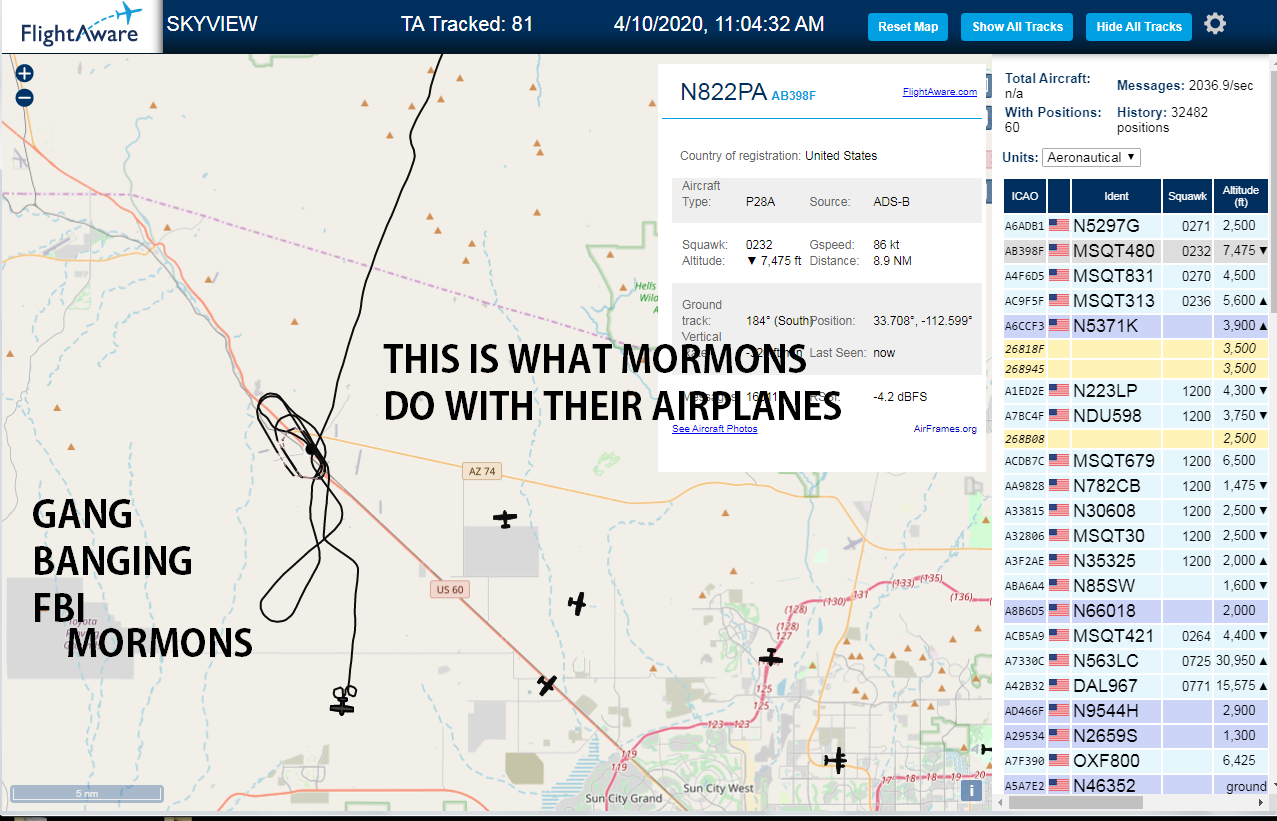Select the MSQT313 aircraft row
Screen dimensions: 1277x821
pos(1135,301)
